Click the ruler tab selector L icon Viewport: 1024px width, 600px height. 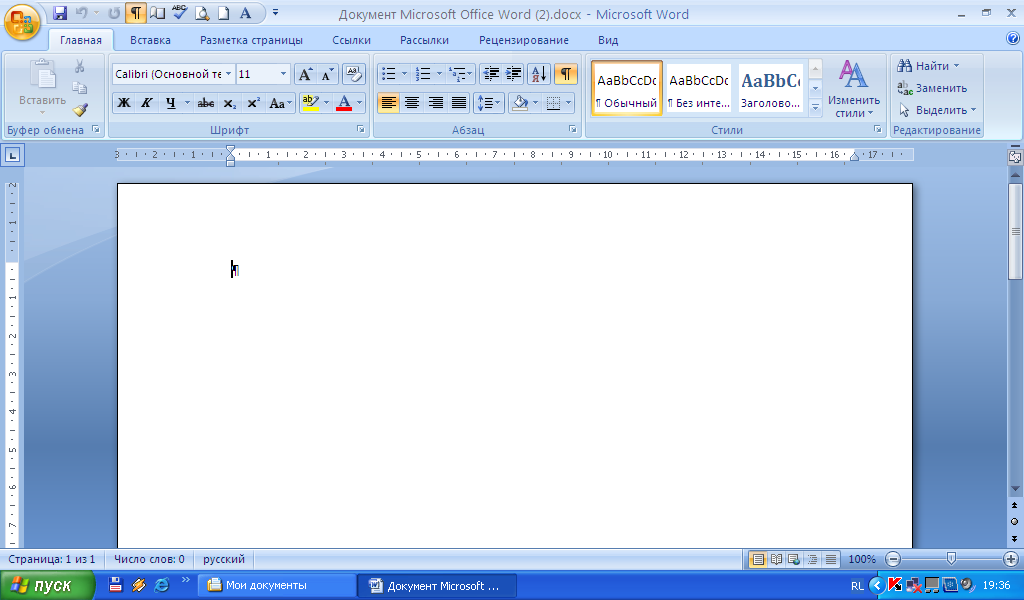(x=13, y=155)
